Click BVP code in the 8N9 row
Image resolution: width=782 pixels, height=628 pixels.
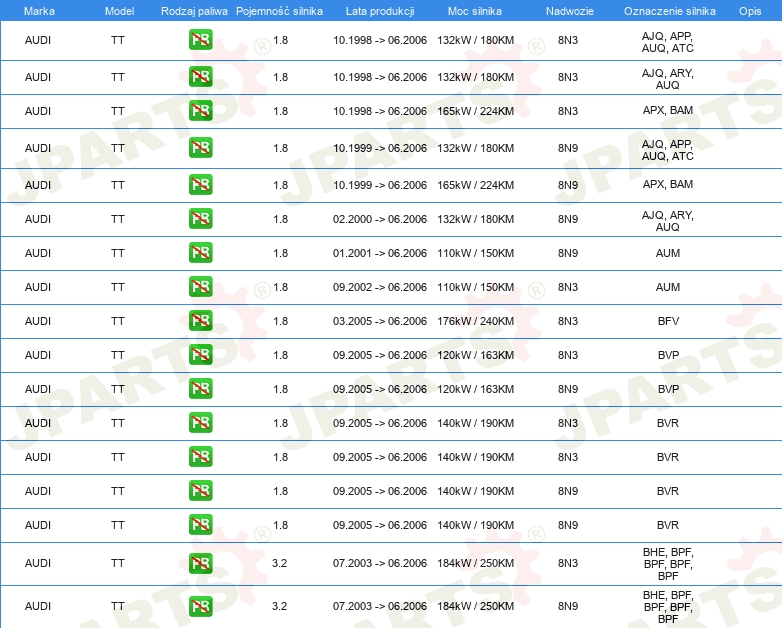point(668,389)
